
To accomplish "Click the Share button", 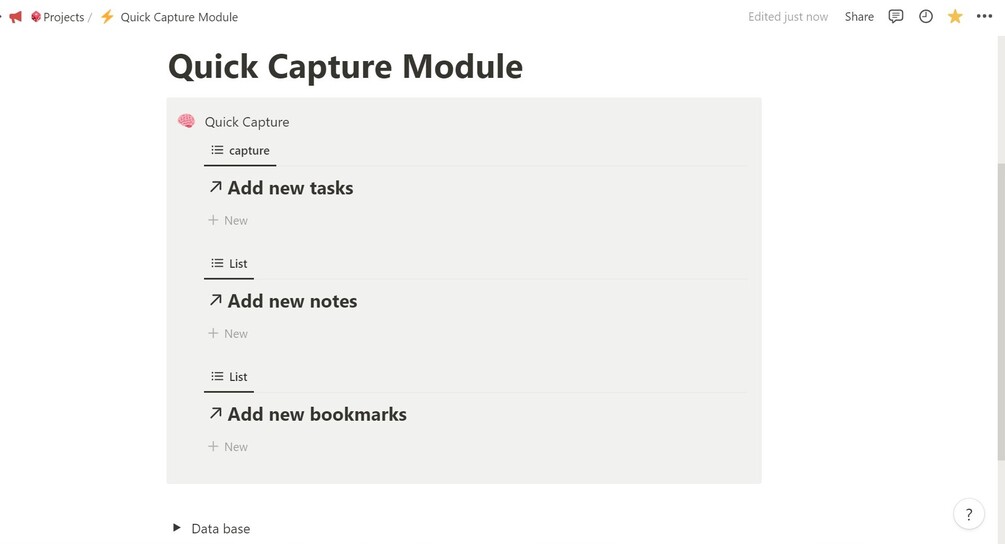I will [x=859, y=17].
